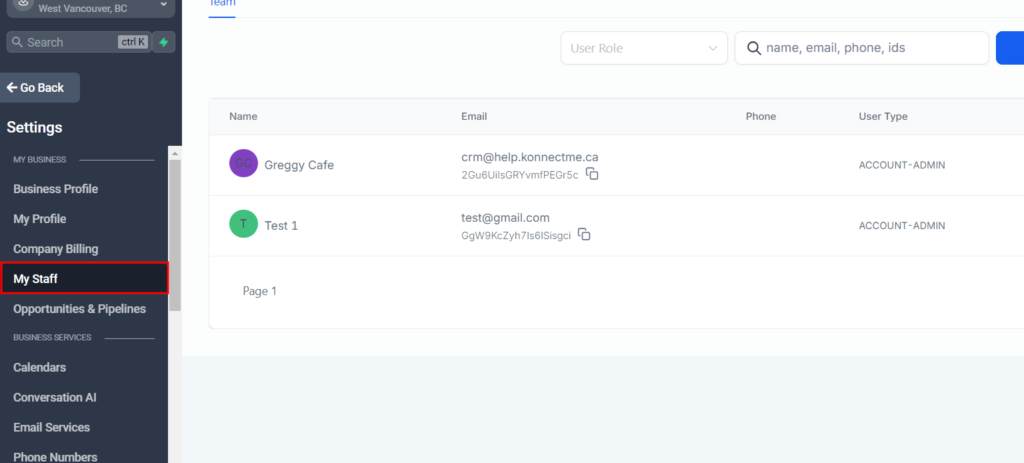The image size is (1024, 463).
Task: Click the Greggy Cafe purple avatar
Action: click(x=243, y=165)
